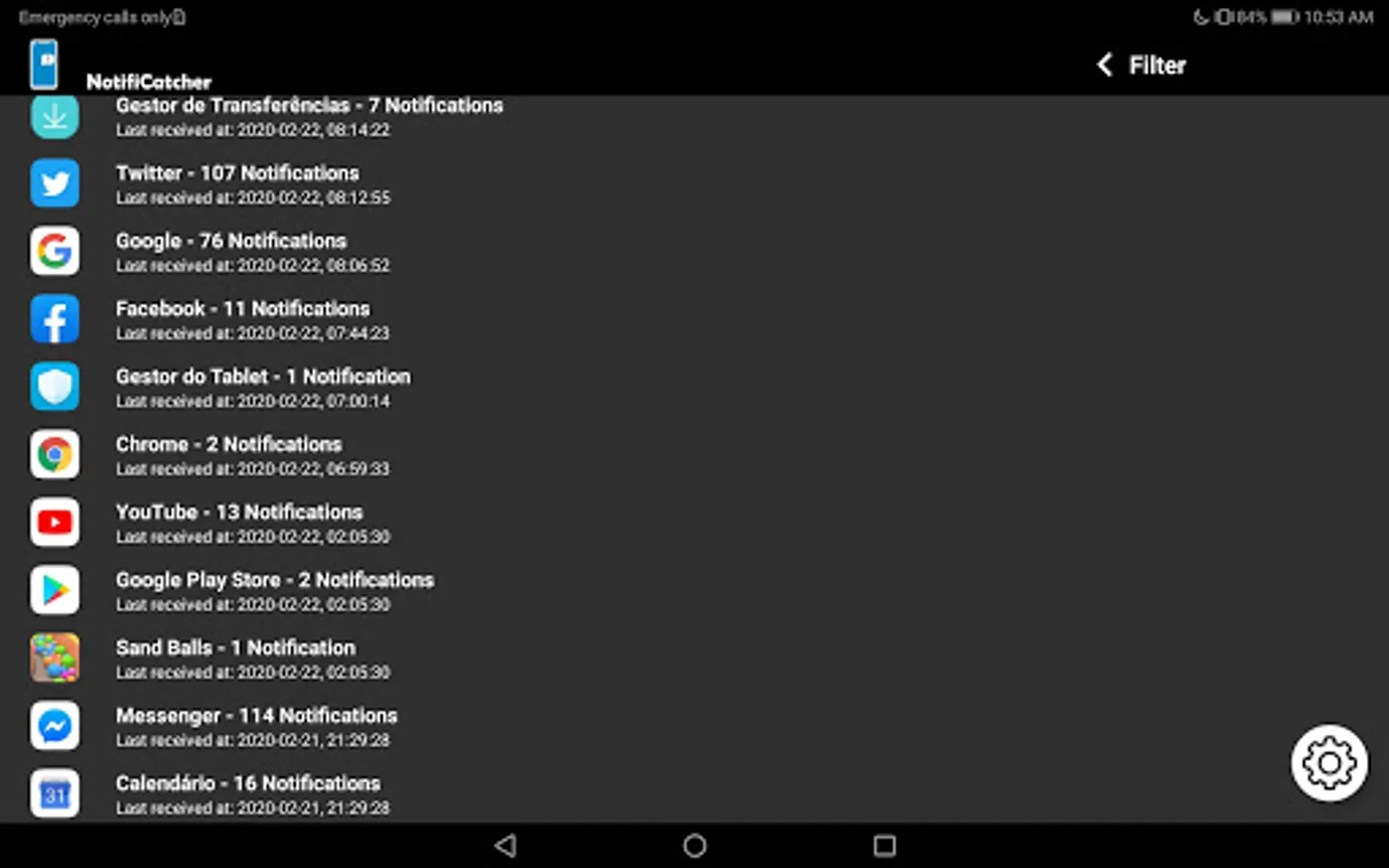Click the back chevron beside Filter
This screenshot has height=868, width=1389.
(x=1105, y=65)
